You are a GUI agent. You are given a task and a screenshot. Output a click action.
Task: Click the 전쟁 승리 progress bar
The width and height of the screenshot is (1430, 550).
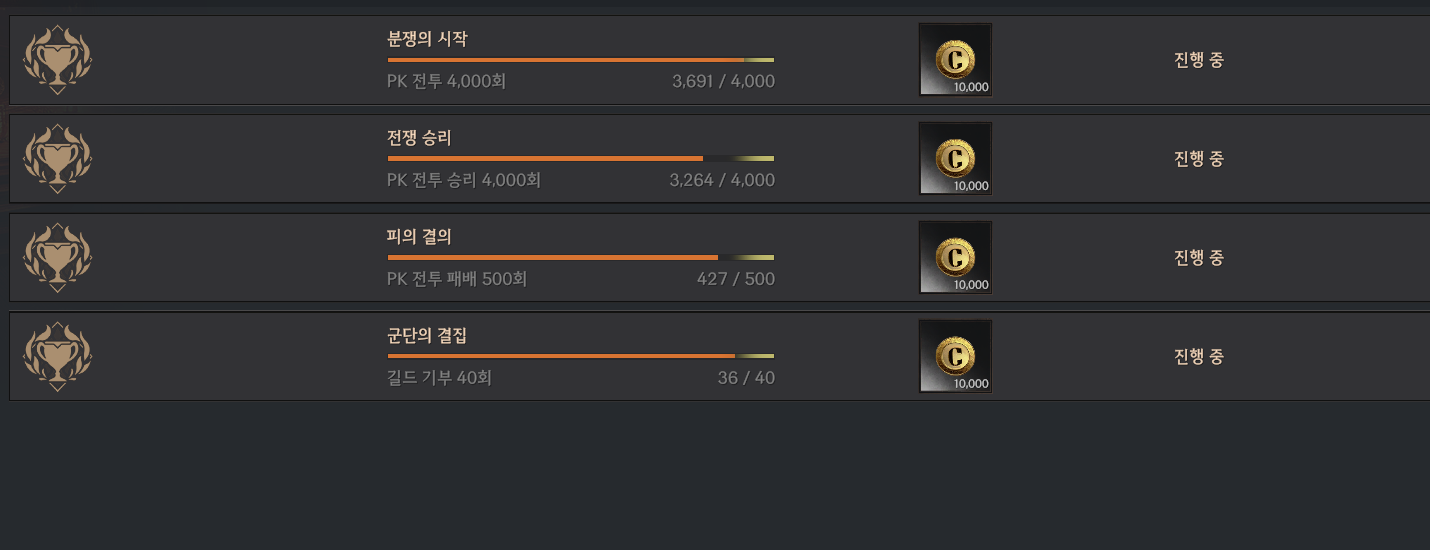coord(580,159)
